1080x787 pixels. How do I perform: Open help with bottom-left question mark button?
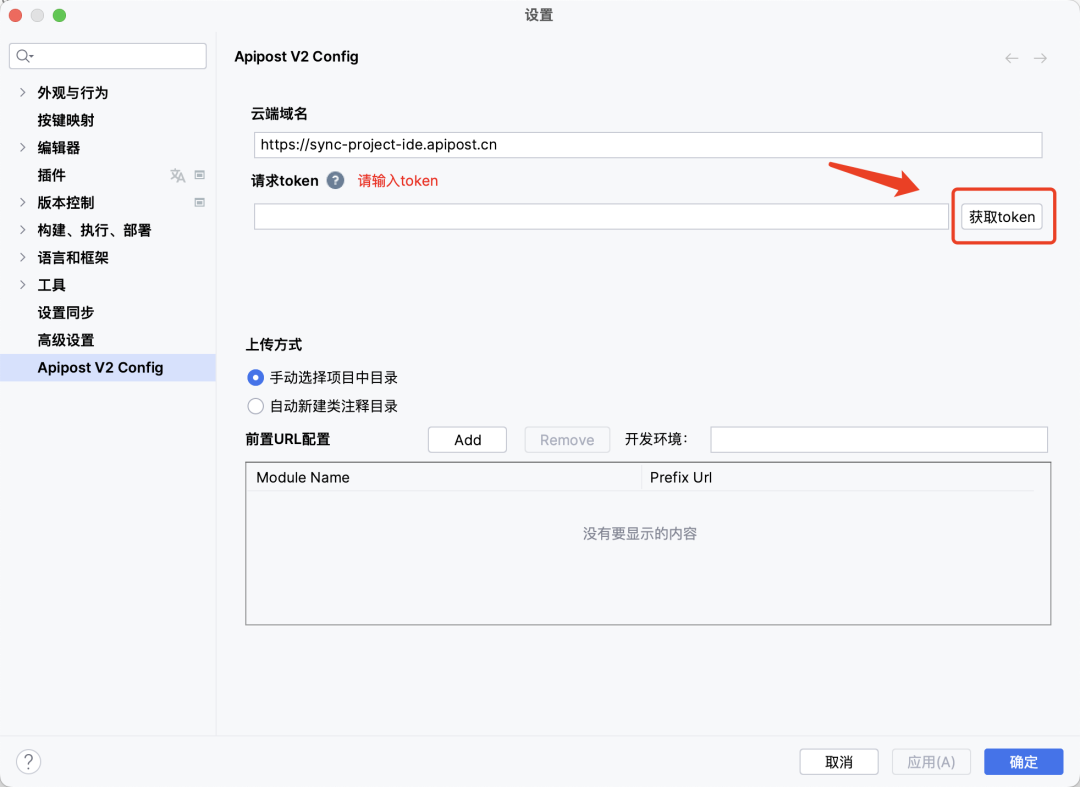click(x=28, y=762)
